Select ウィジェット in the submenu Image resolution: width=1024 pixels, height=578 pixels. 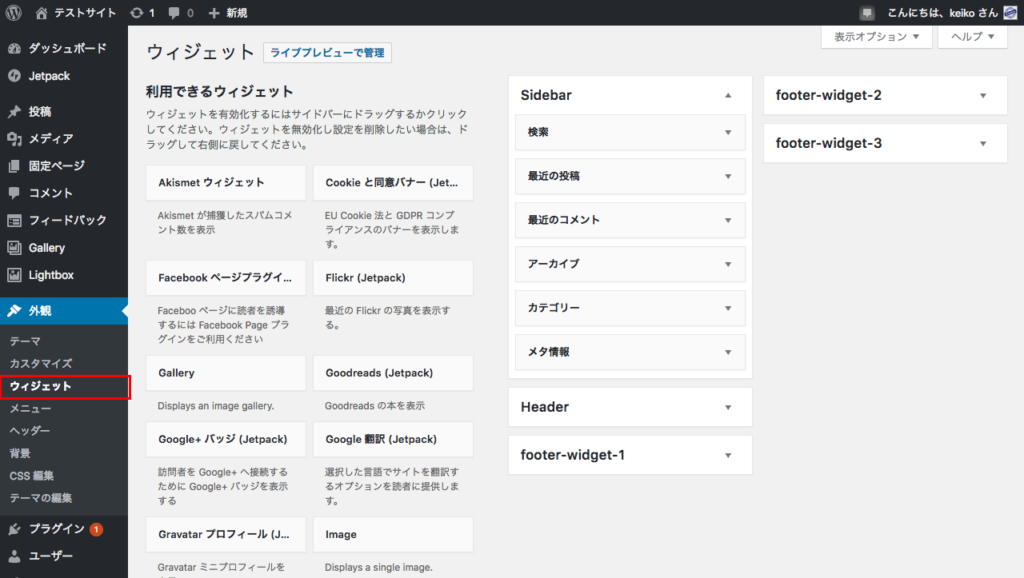(x=40, y=386)
